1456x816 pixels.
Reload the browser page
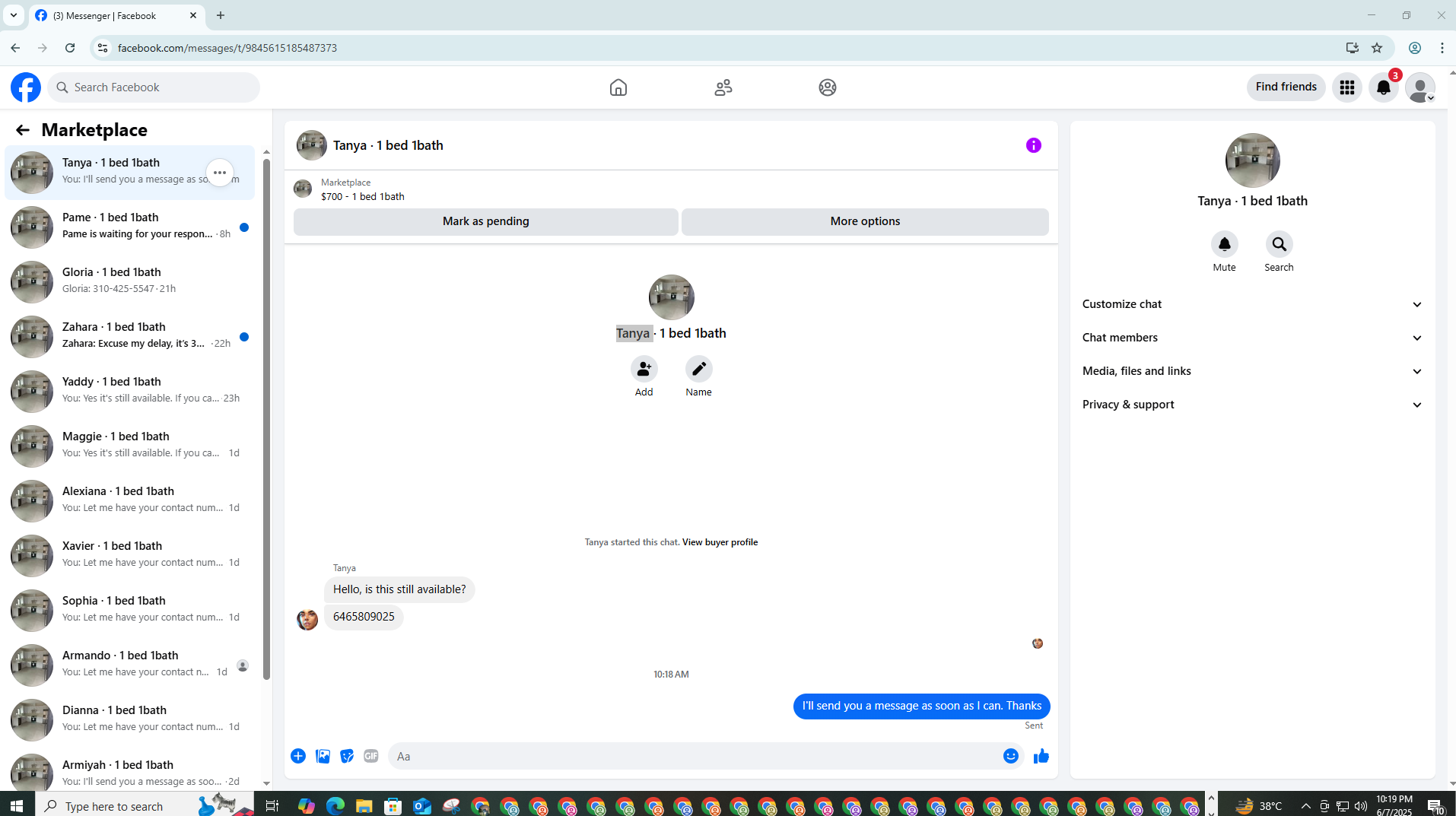[x=70, y=48]
